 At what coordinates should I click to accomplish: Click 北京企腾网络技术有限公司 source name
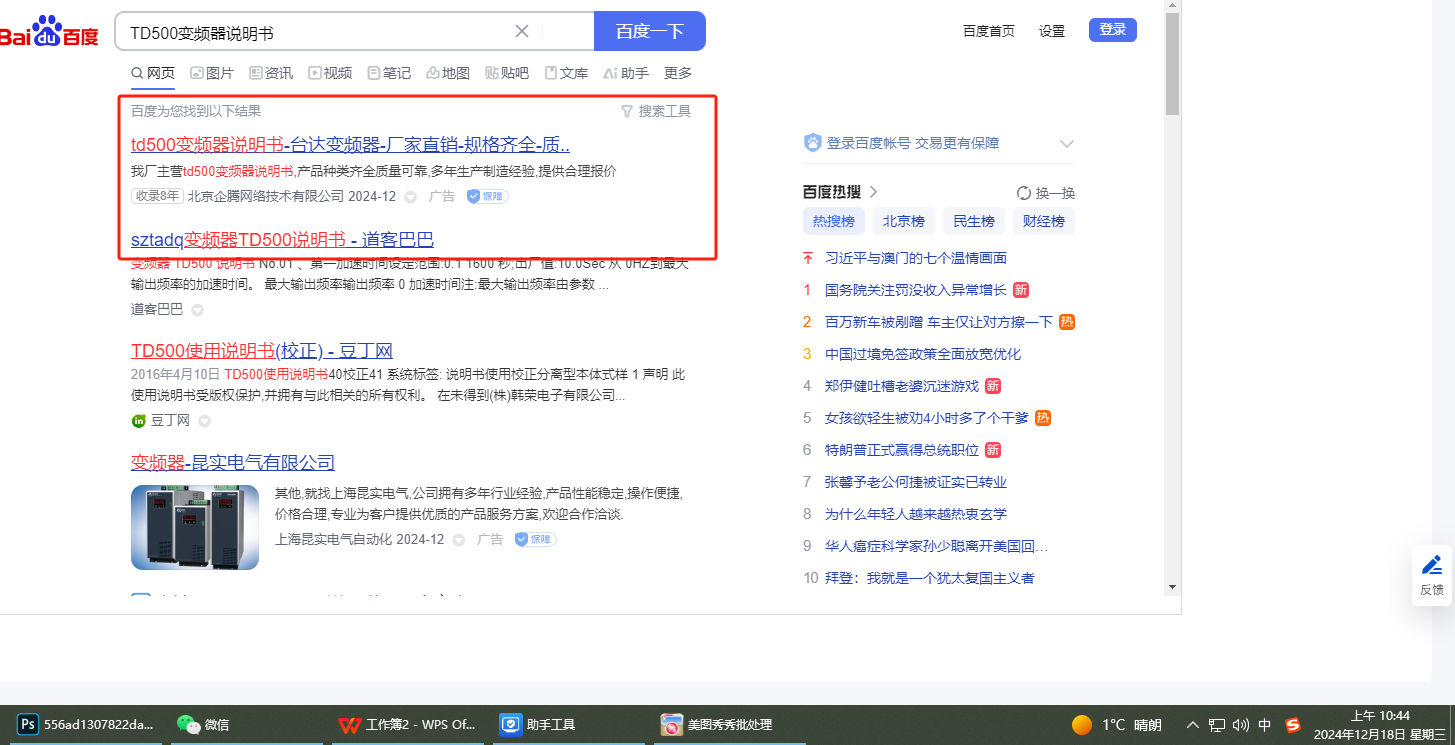pyautogui.click(x=266, y=196)
